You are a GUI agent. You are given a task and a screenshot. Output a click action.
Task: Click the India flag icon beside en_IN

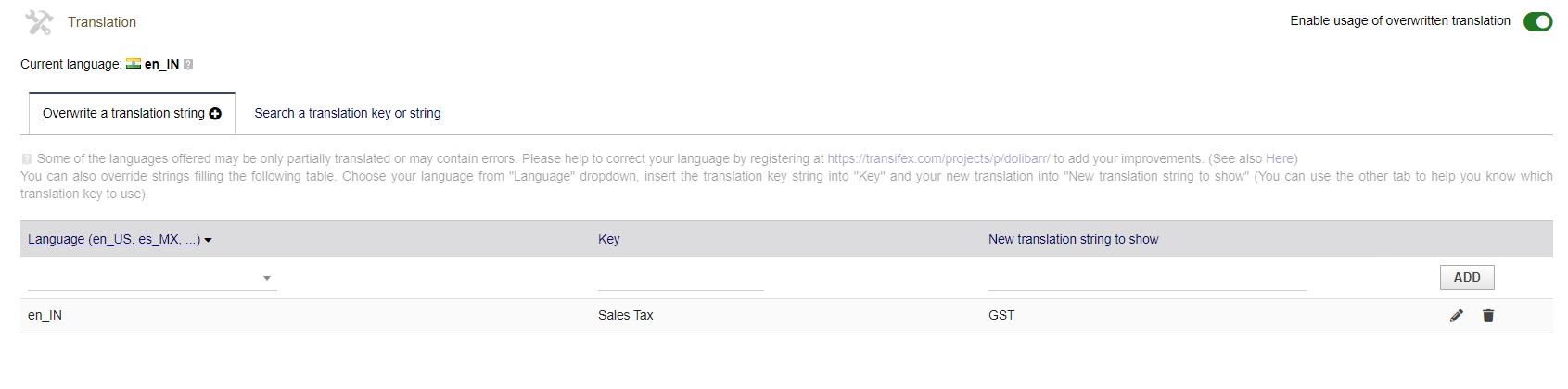click(134, 64)
